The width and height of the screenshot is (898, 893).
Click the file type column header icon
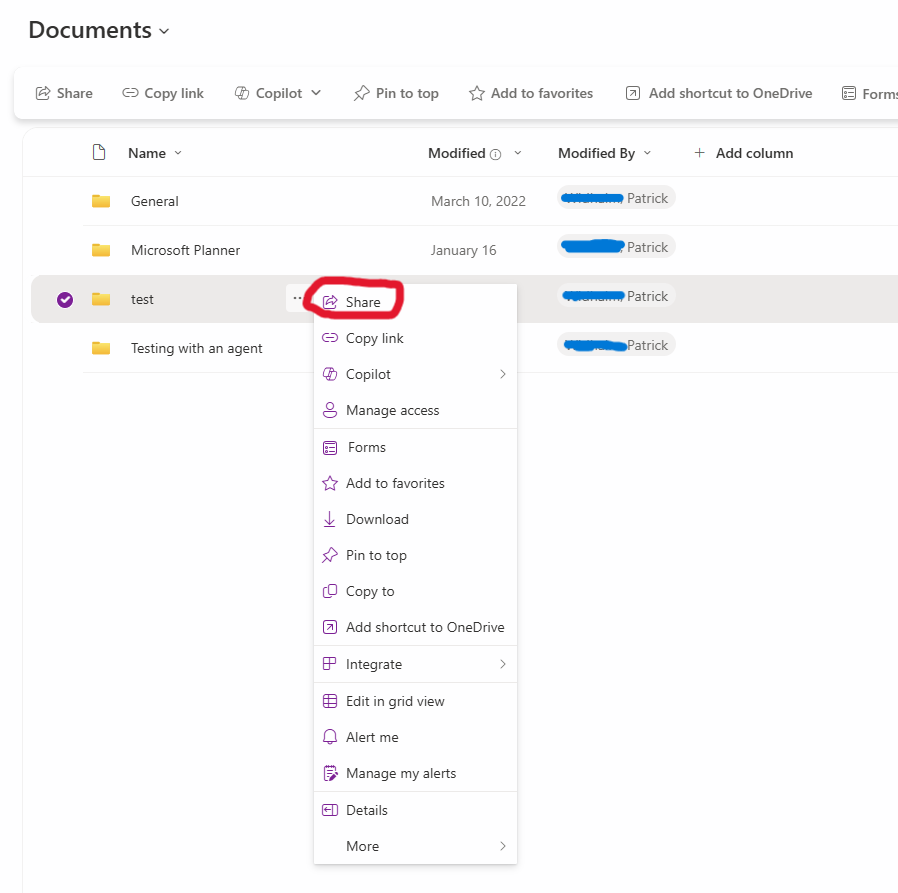99,152
